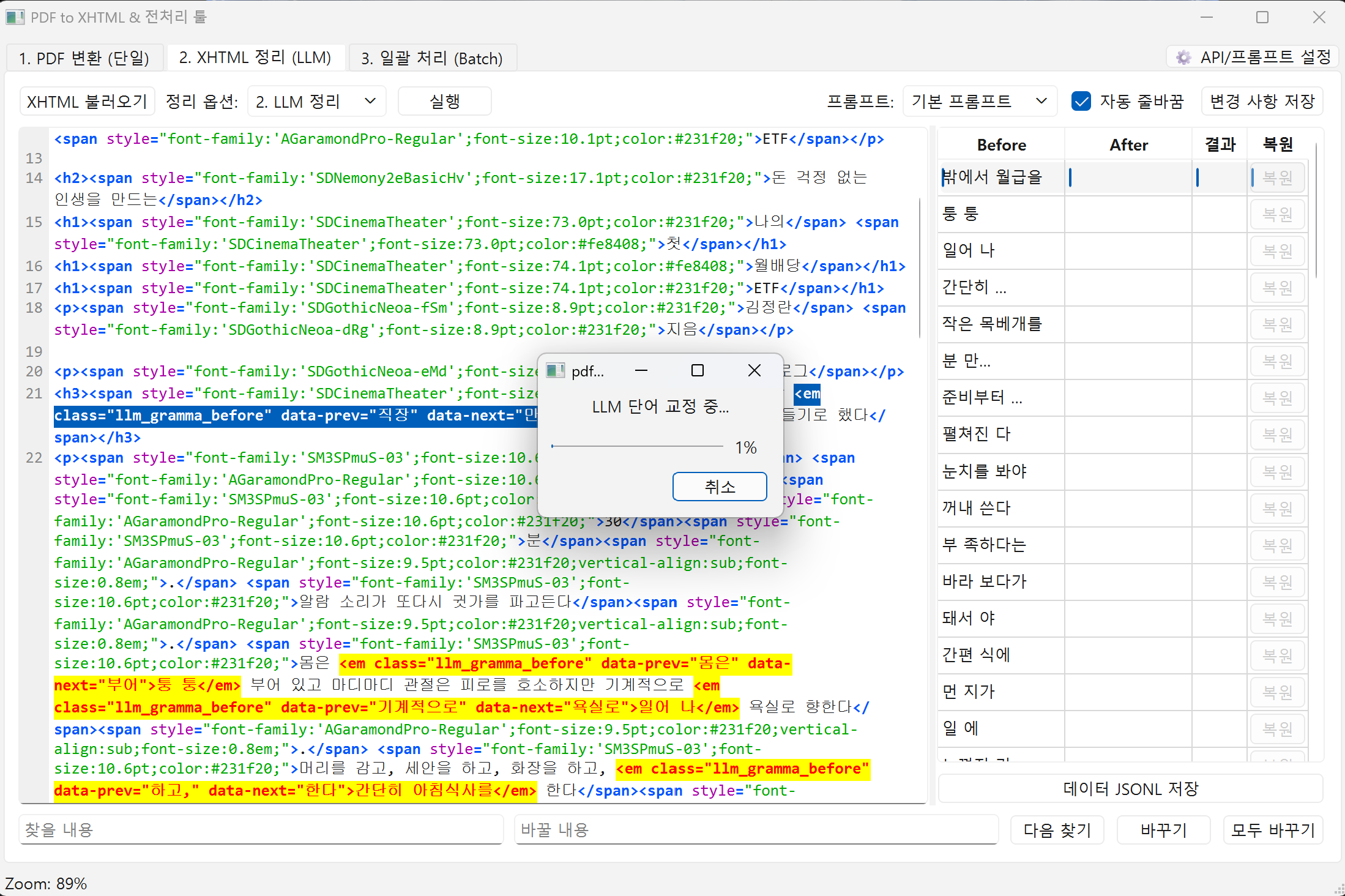The width and height of the screenshot is (1345, 896).
Task: Click the 데이터 JSONL 저장 button
Action: [1130, 789]
